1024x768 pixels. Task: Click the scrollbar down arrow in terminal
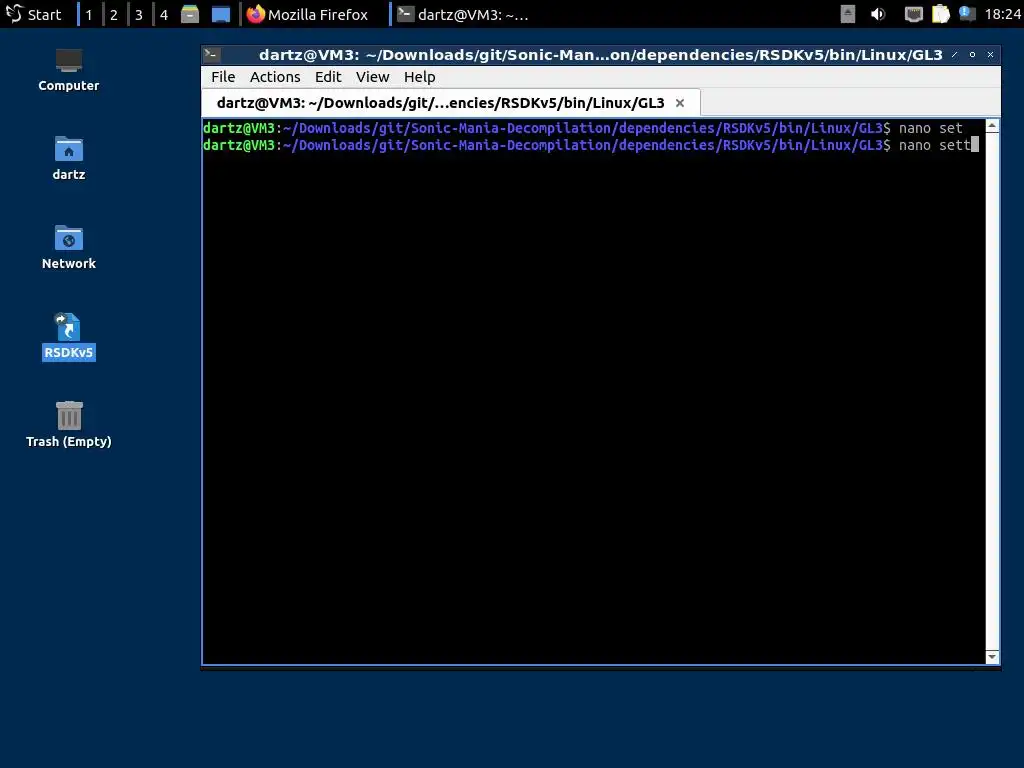[992, 657]
